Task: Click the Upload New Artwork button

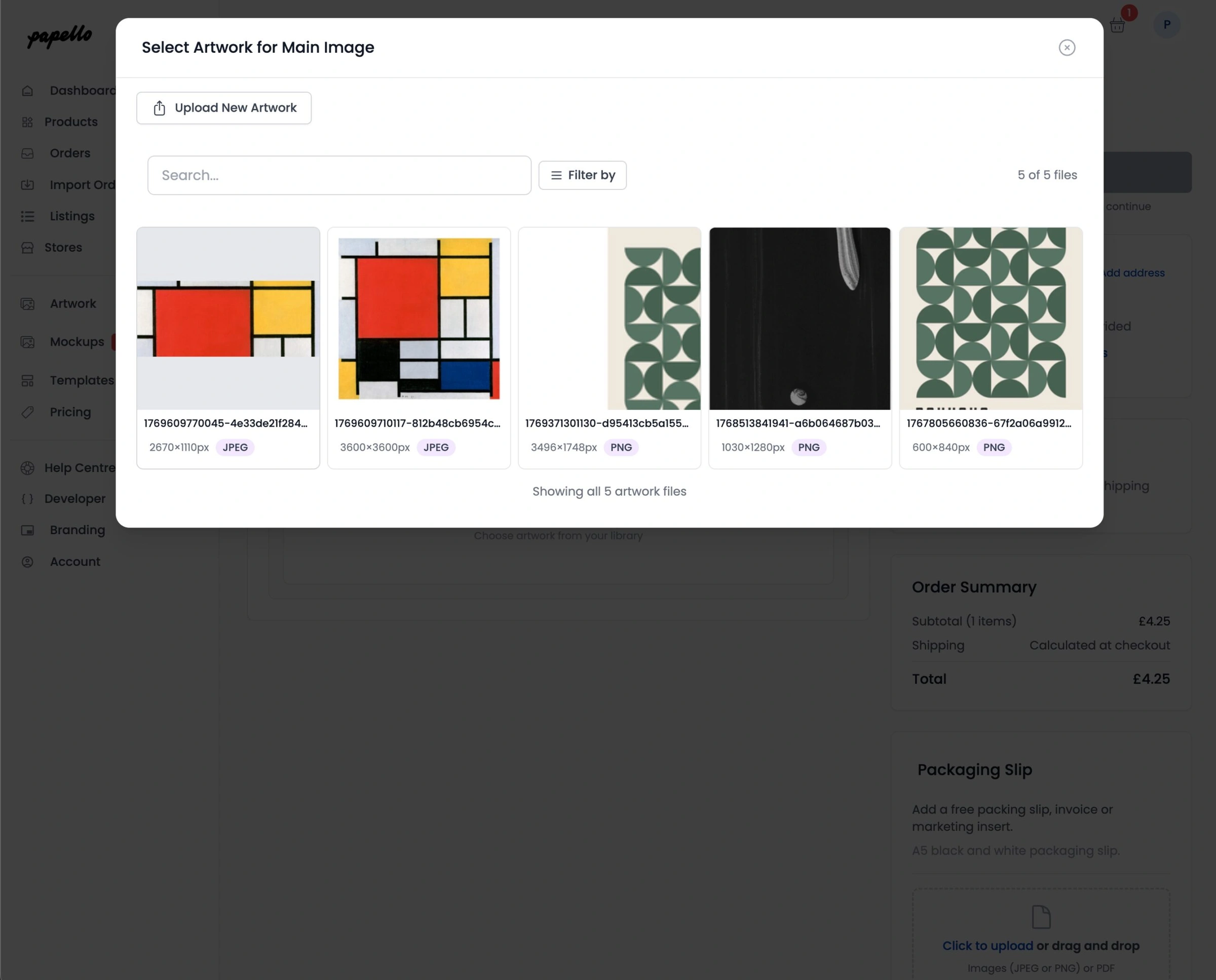Action: click(x=223, y=108)
